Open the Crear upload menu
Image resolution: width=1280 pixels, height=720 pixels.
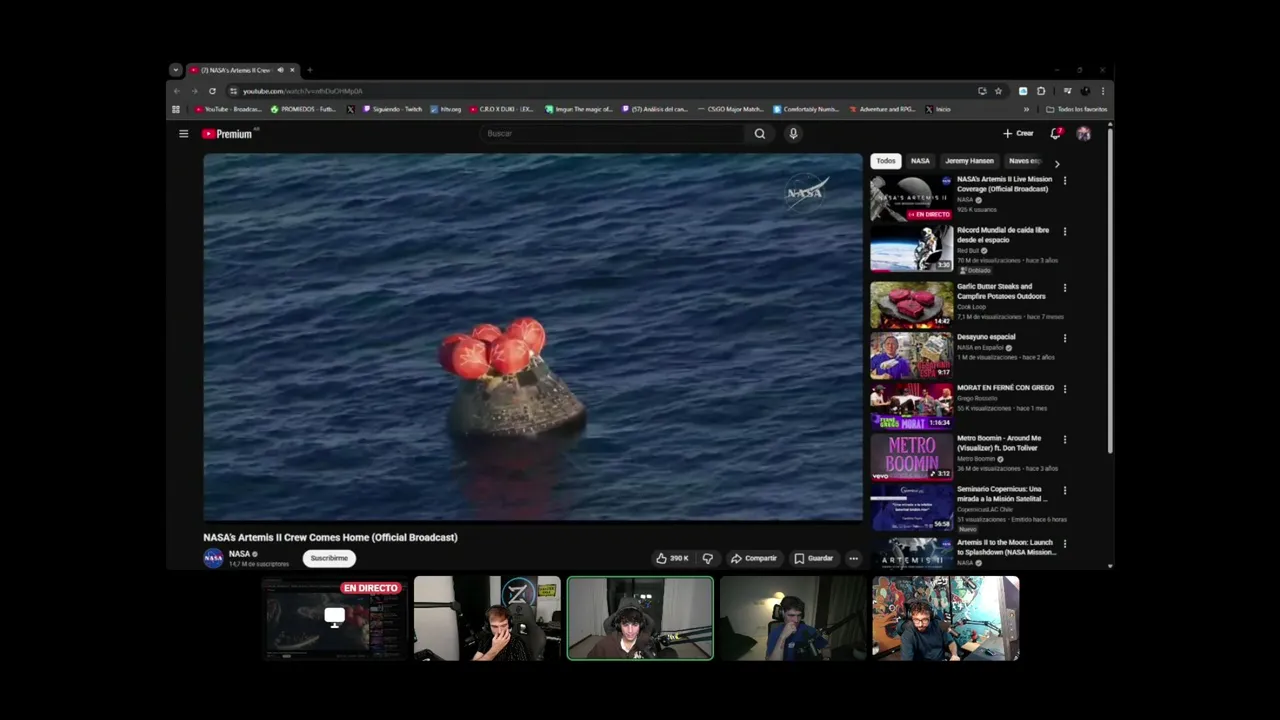click(1018, 134)
